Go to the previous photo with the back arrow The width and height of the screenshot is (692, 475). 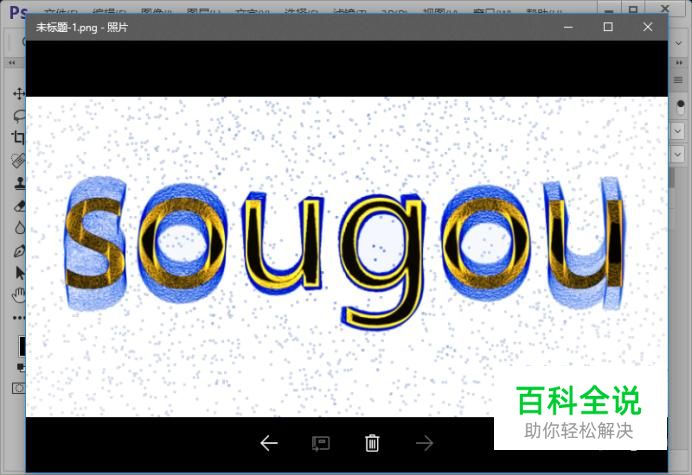coord(269,443)
